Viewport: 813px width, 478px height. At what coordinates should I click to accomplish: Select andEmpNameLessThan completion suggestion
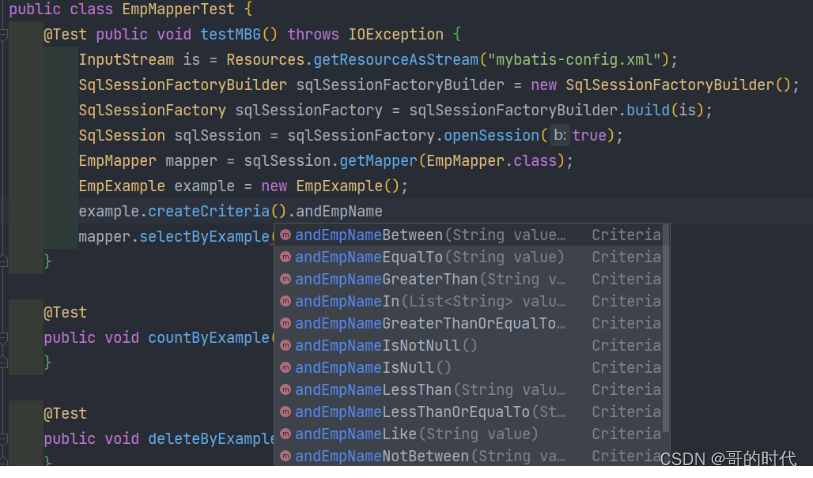click(x=471, y=390)
